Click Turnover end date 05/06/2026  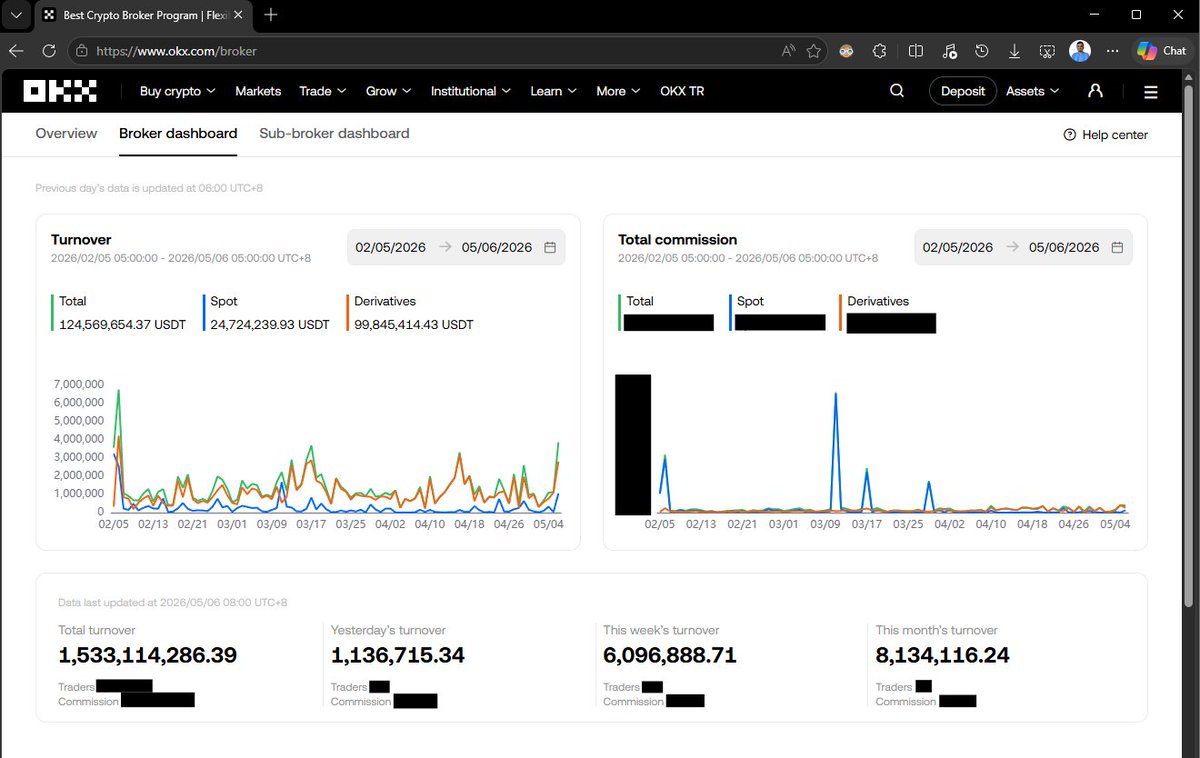point(497,247)
